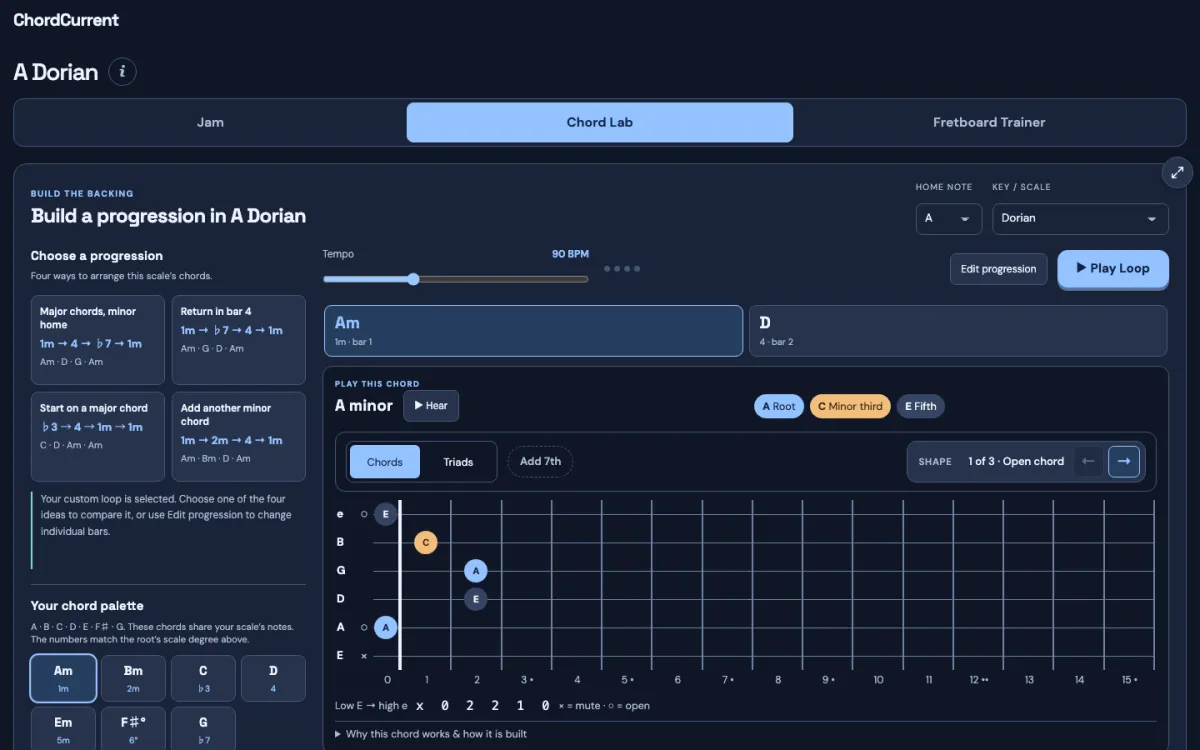Pick the Bm chord in palette

(x=133, y=678)
